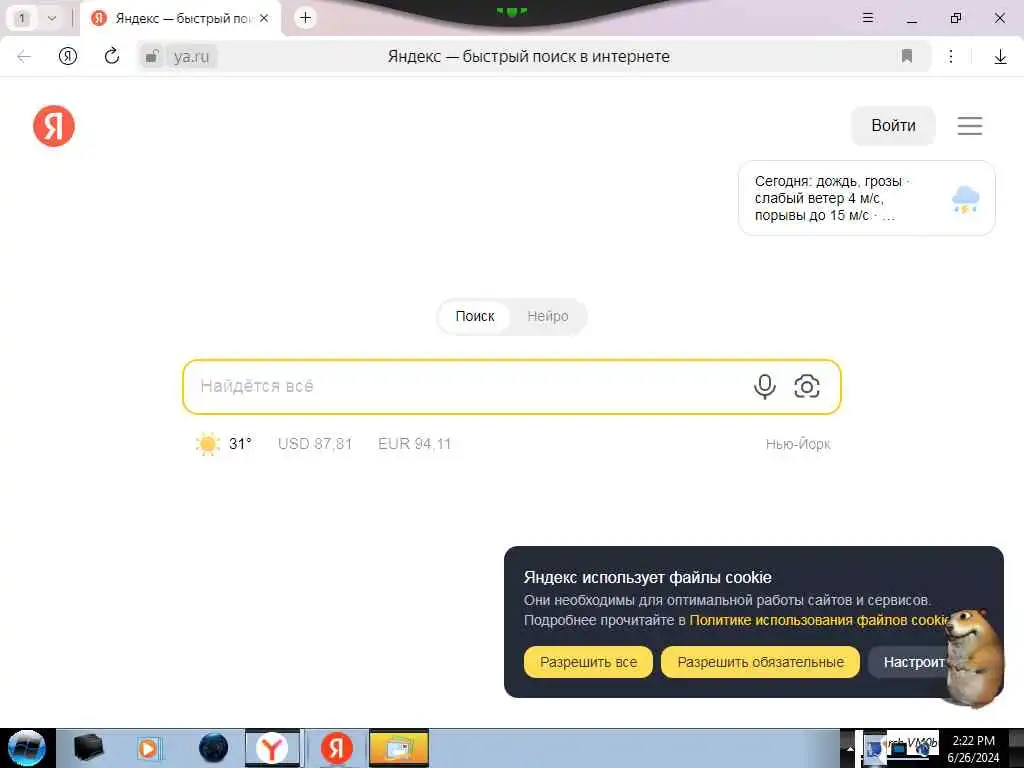Click the 31° temperature
Image resolution: width=1024 pixels, height=768 pixels.
pyautogui.click(x=240, y=444)
